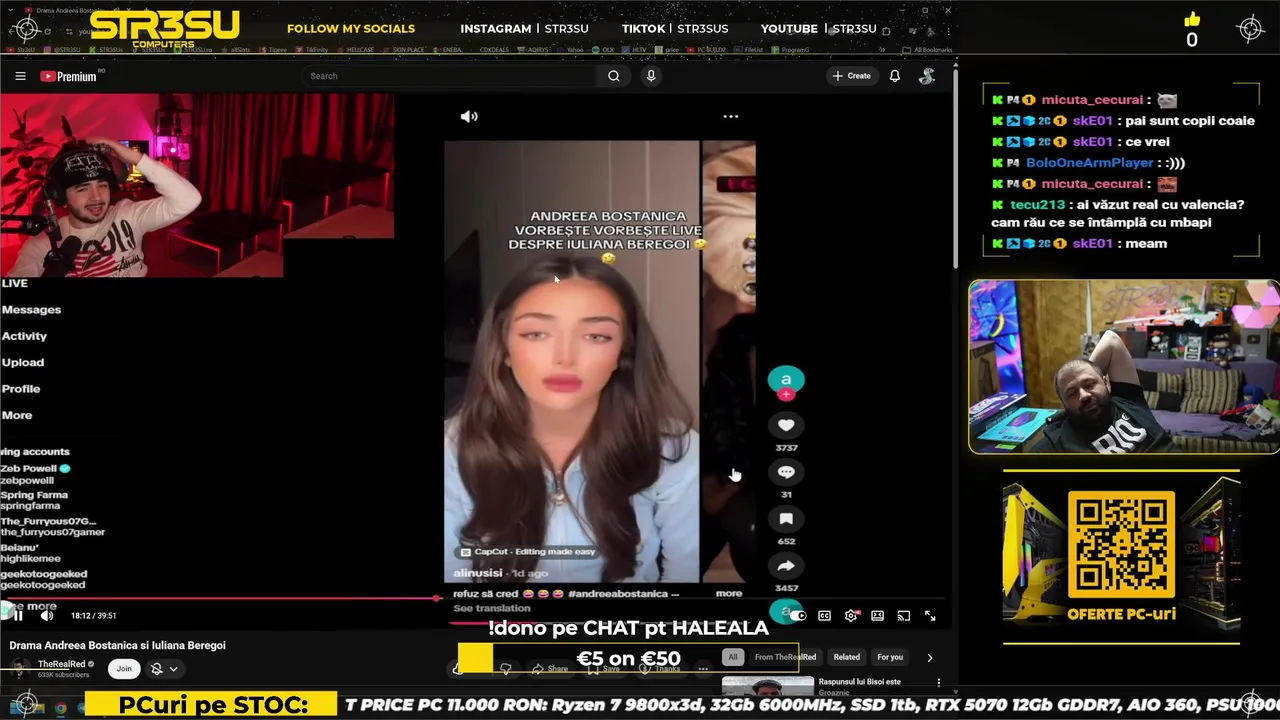The width and height of the screenshot is (1280, 720).
Task: Open The_Furryous07G following account
Action: tap(52, 526)
